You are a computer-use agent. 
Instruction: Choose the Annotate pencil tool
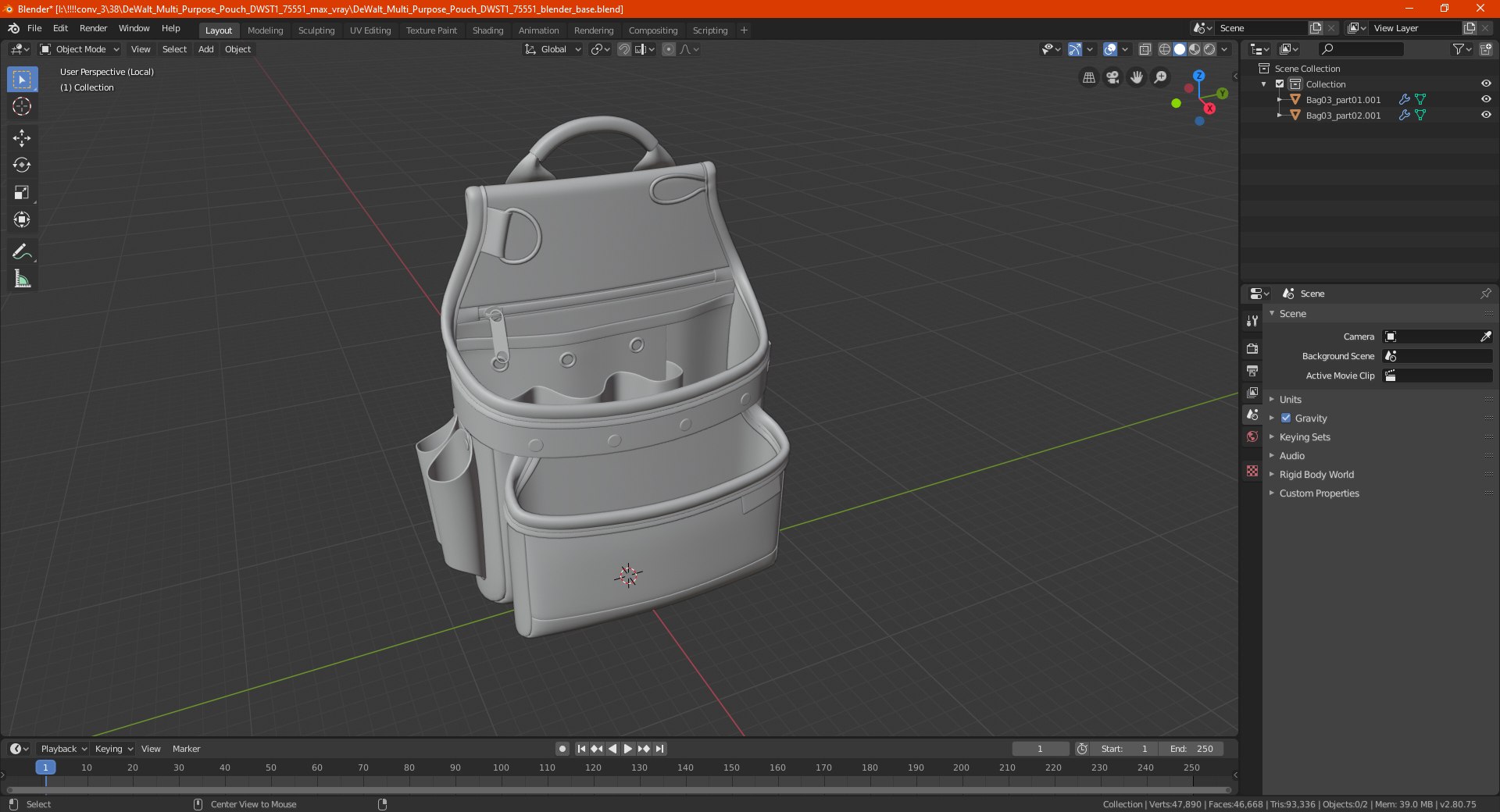point(22,251)
